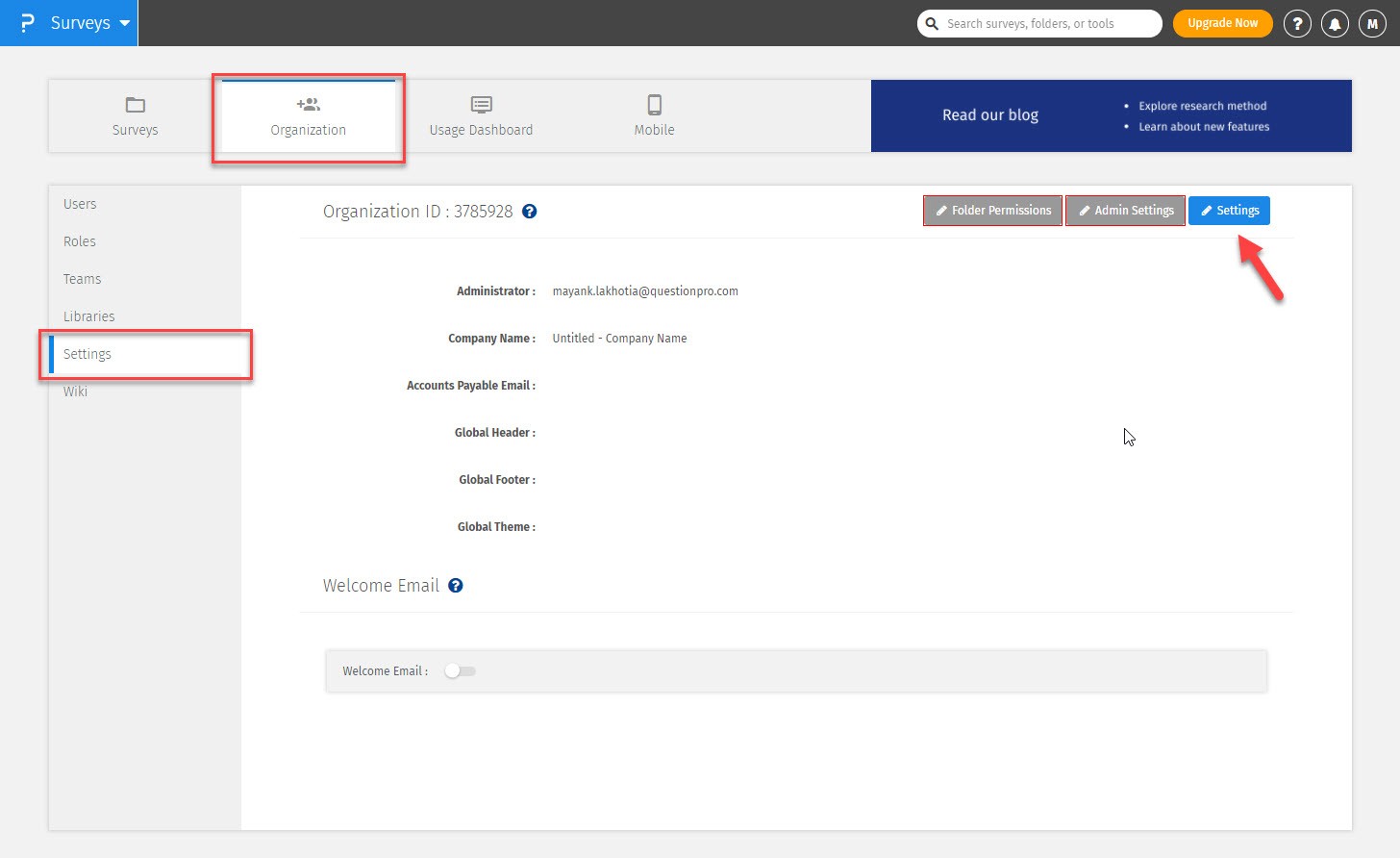Click the blue Settings edit button
The image size is (1400, 858).
tap(1229, 211)
